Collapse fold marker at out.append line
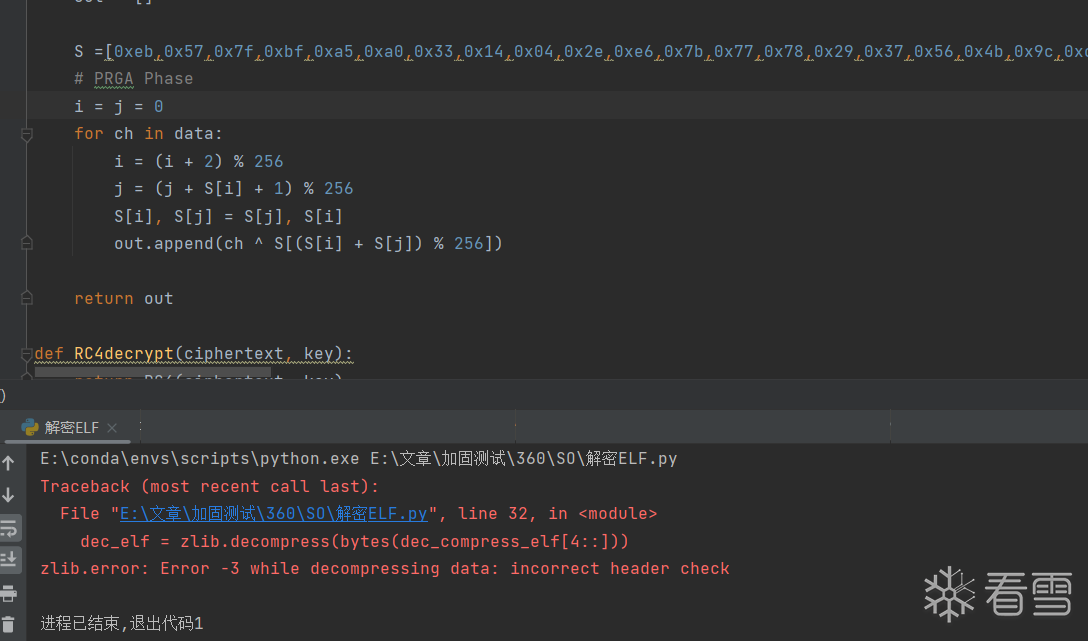Image resolution: width=1088 pixels, height=641 pixels. click(x=27, y=243)
